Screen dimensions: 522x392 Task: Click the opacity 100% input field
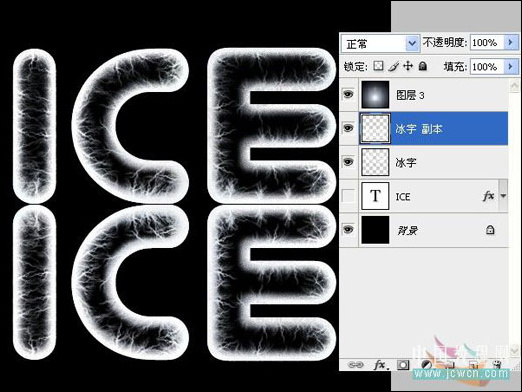pyautogui.click(x=487, y=43)
